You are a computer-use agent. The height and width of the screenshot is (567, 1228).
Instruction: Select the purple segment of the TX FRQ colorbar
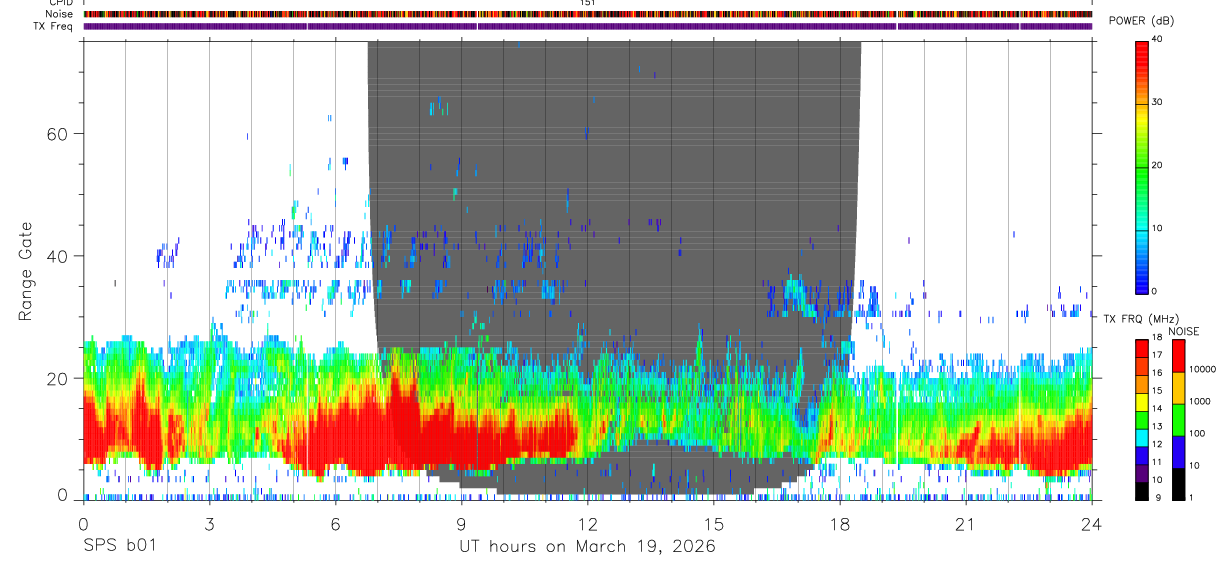[x=1142, y=472]
